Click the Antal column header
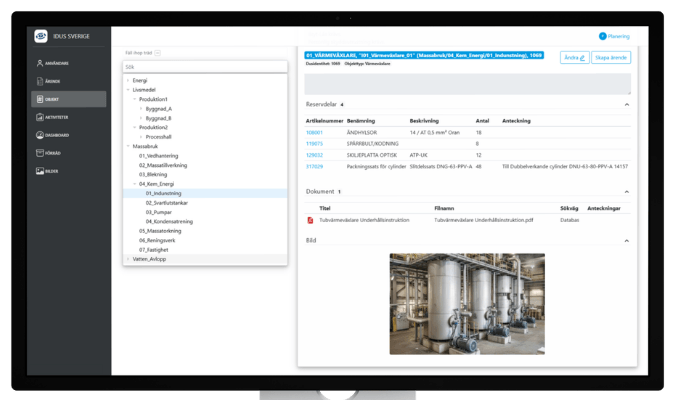675x400 pixels. pyautogui.click(x=482, y=121)
